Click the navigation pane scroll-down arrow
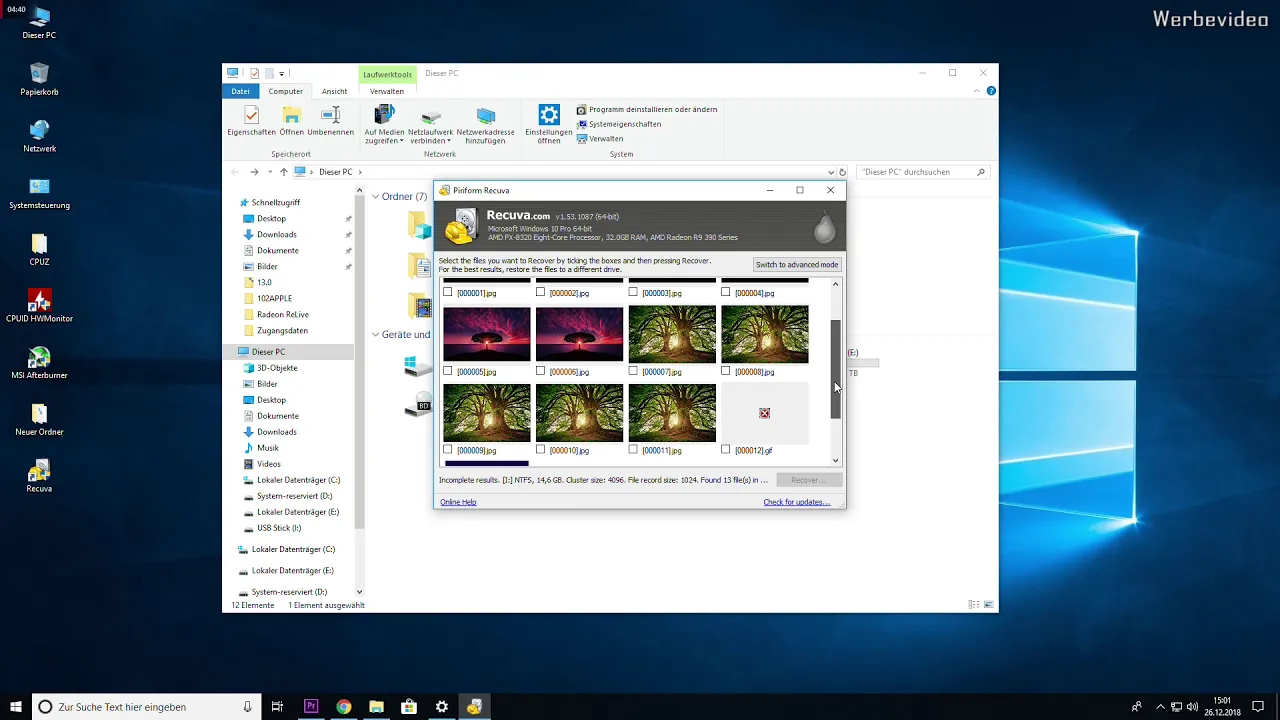This screenshot has width=1280, height=720. point(359,592)
